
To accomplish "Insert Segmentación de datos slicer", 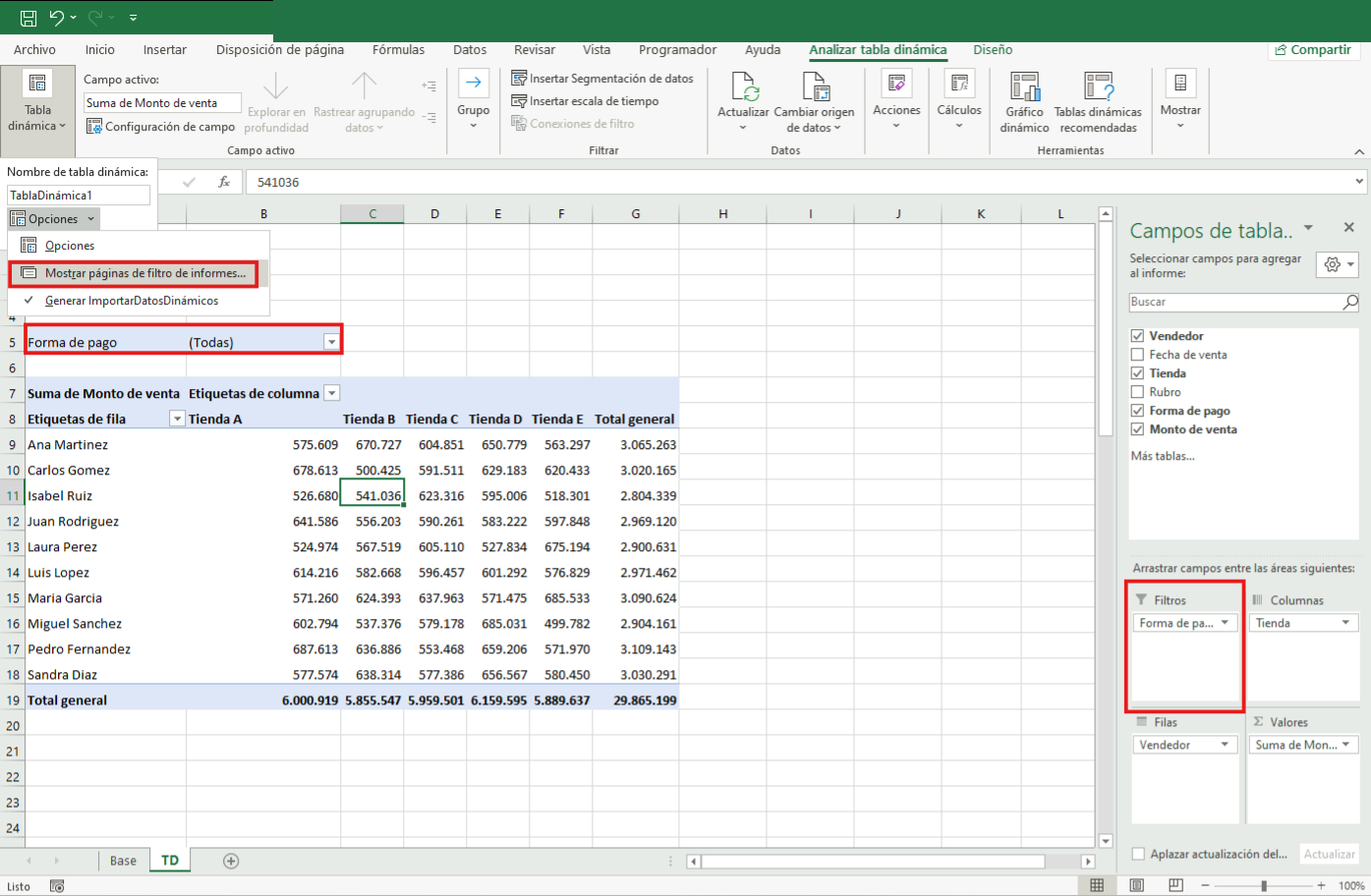I will click(602, 78).
